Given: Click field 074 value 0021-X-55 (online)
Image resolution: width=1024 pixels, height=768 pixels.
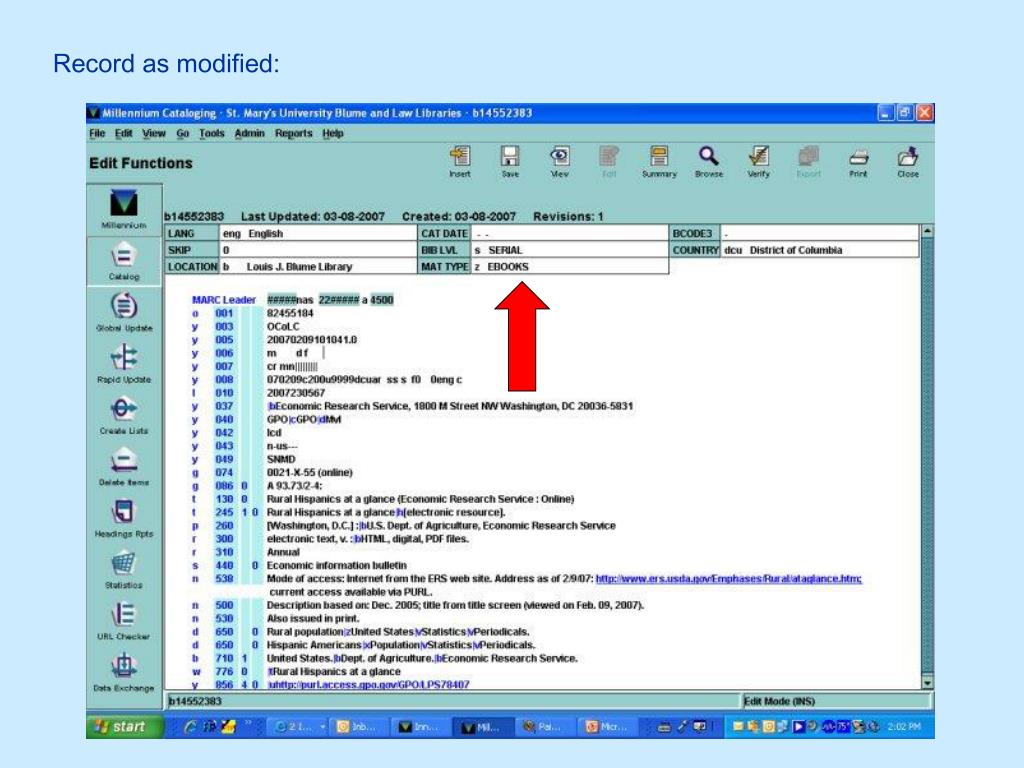Looking at the screenshot, I should (x=310, y=472).
